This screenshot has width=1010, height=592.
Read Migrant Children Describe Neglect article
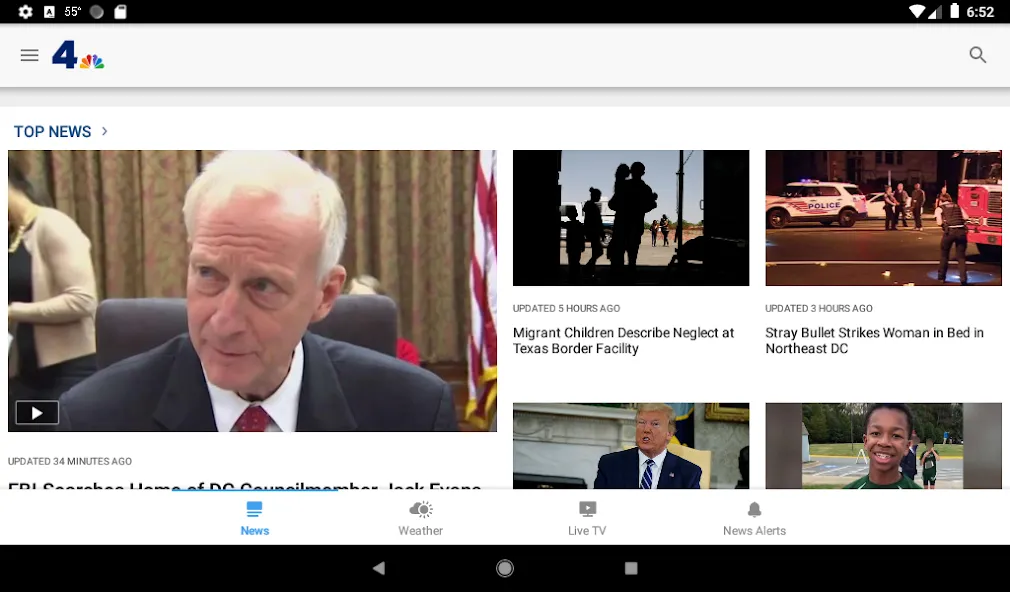[623, 341]
